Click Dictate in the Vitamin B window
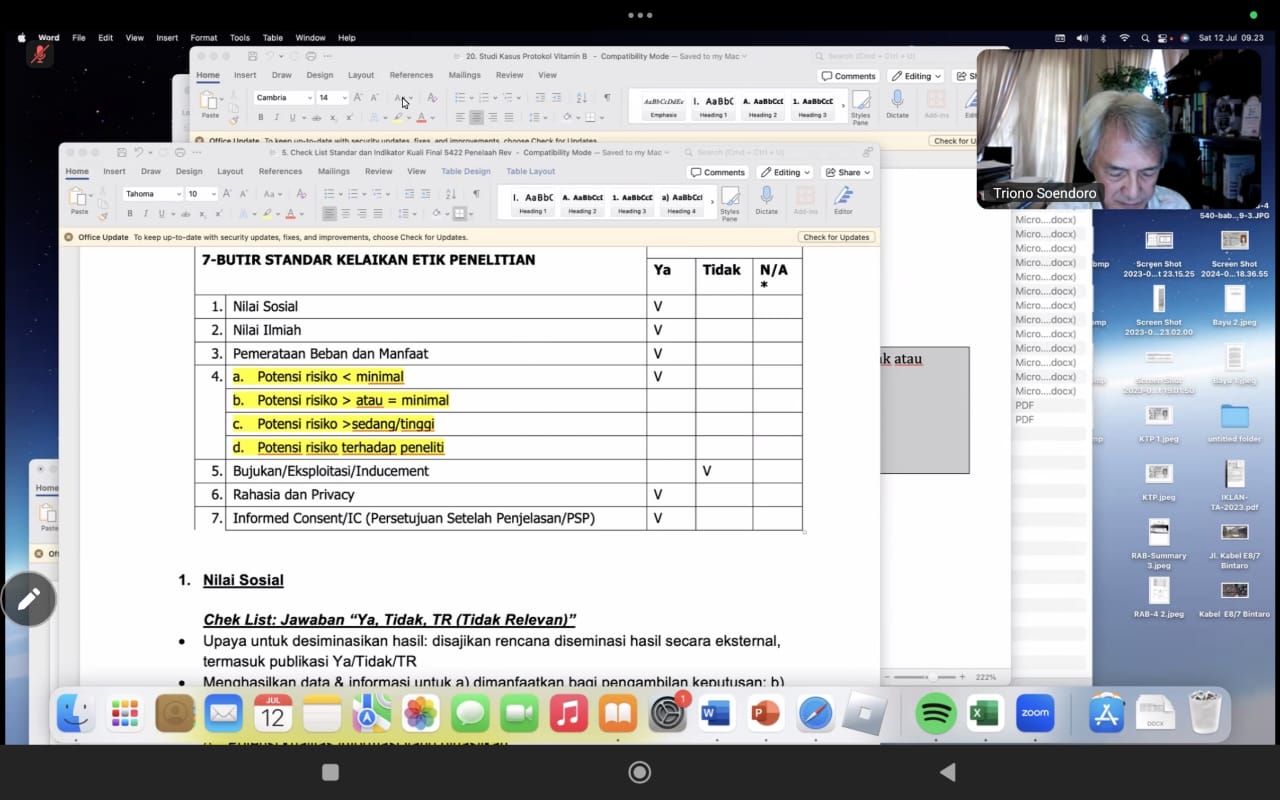 pos(897,103)
